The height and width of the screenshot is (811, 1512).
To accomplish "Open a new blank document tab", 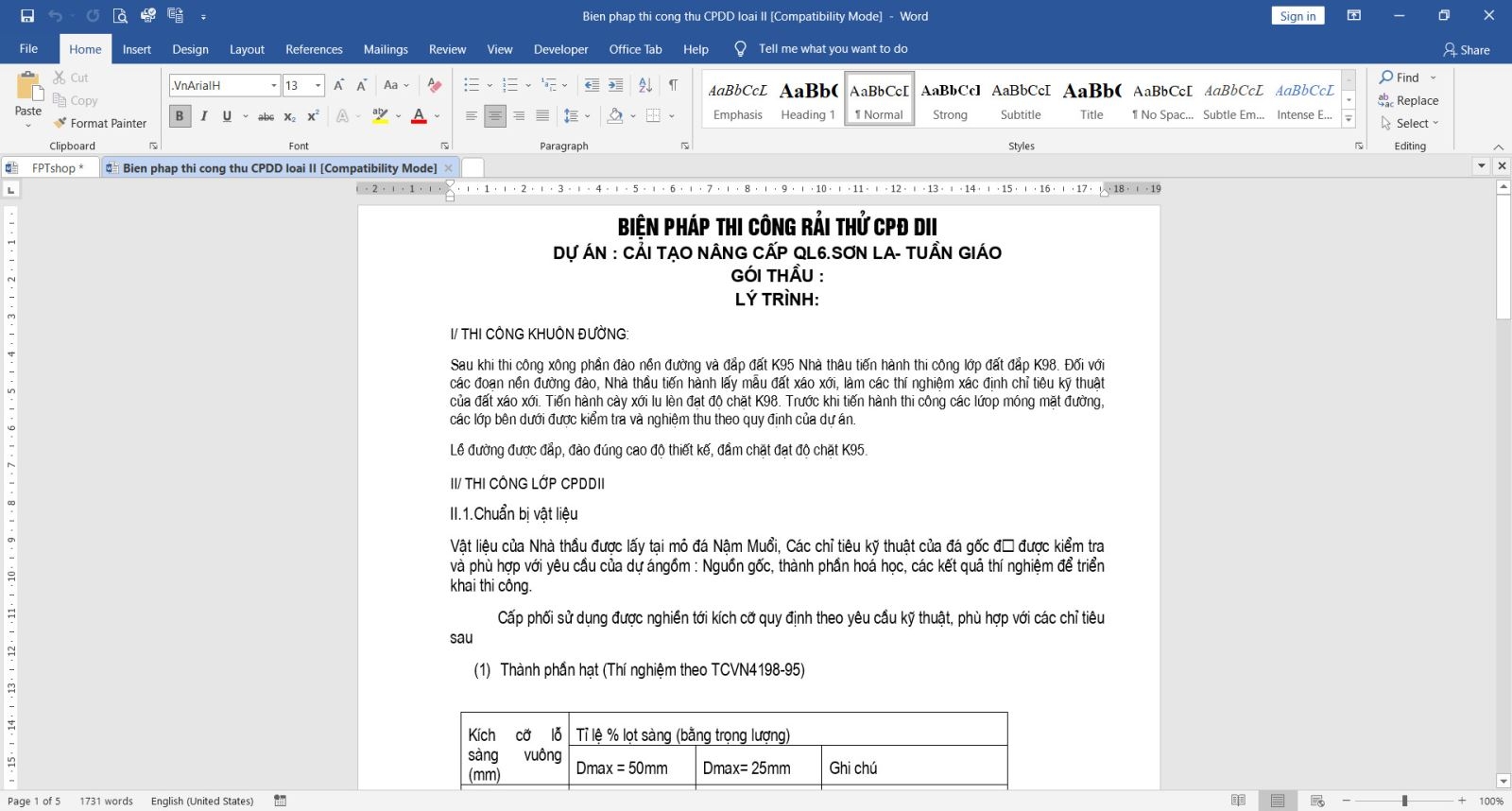I will (472, 168).
